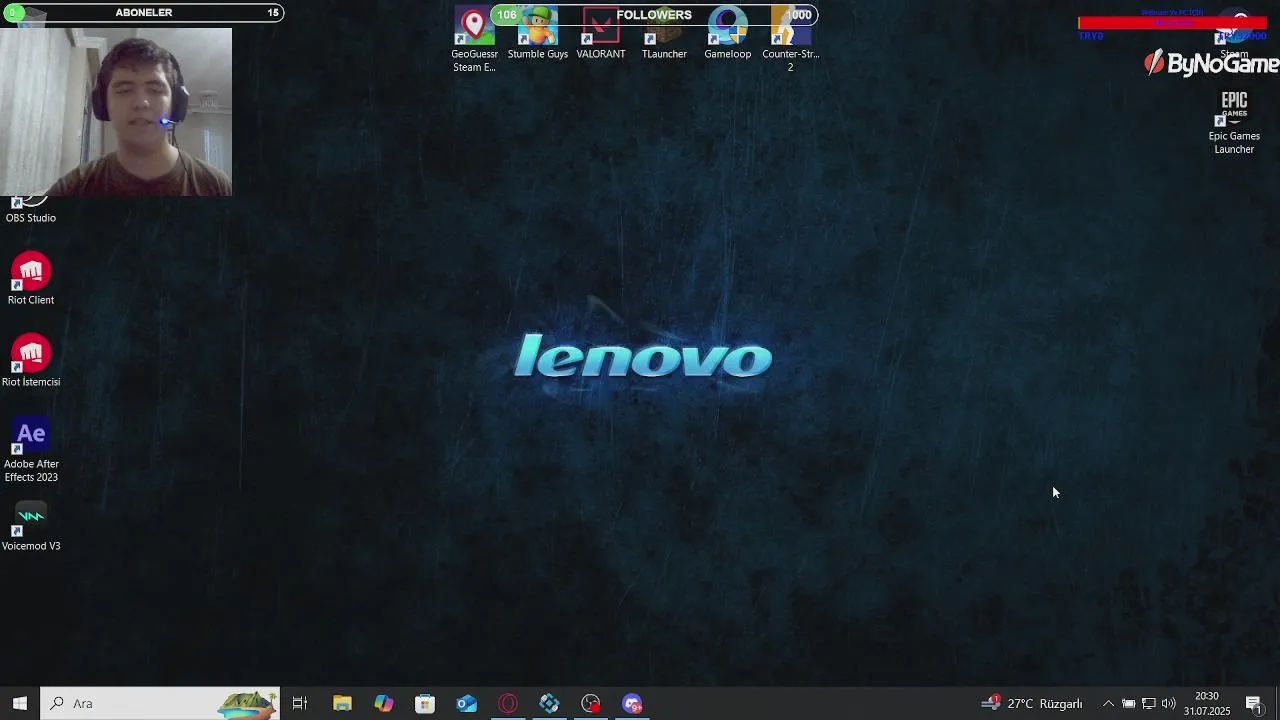1280x720 pixels.
Task: Open Outlook from the taskbar
Action: pyautogui.click(x=467, y=703)
